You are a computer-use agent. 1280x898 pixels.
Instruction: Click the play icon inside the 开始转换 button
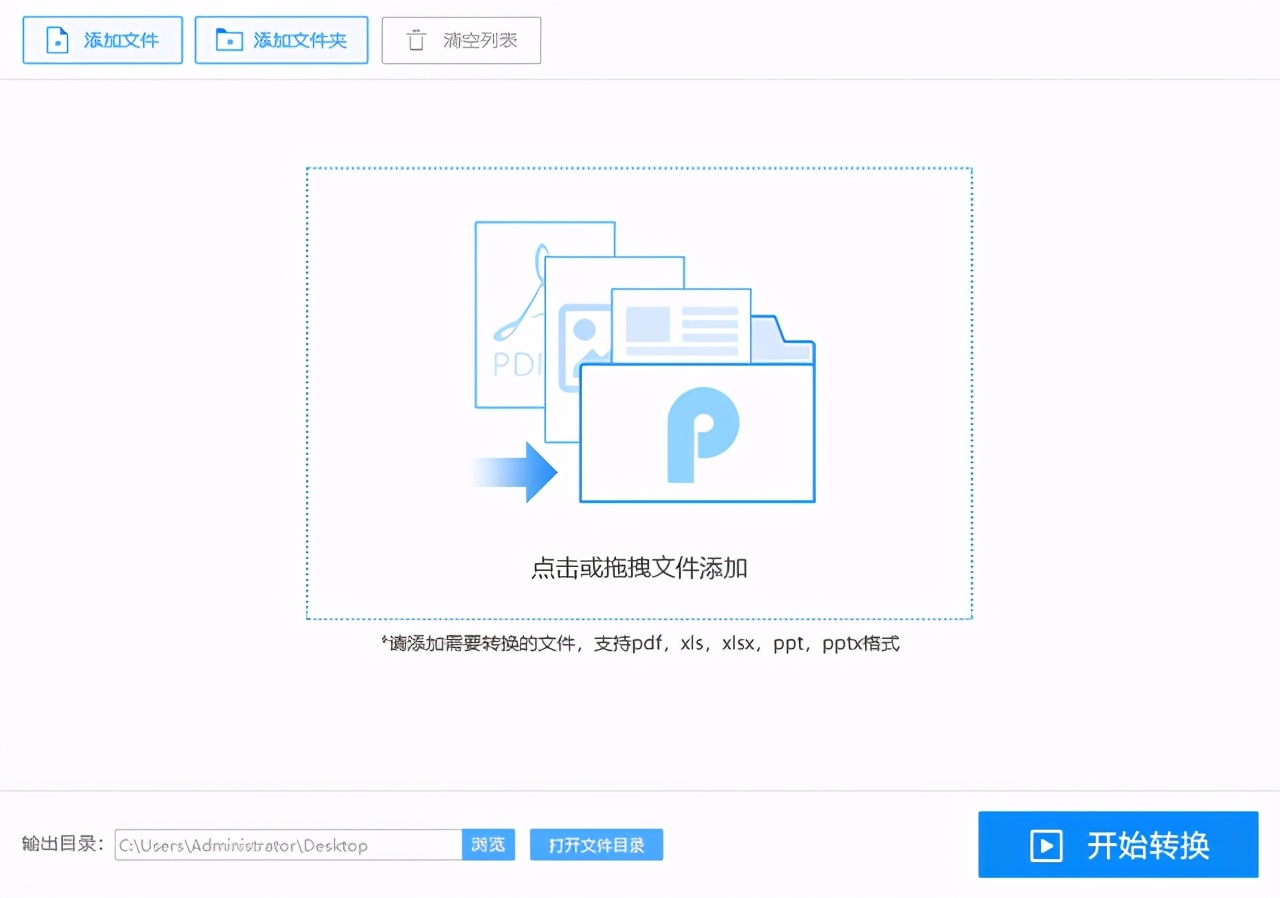1046,845
